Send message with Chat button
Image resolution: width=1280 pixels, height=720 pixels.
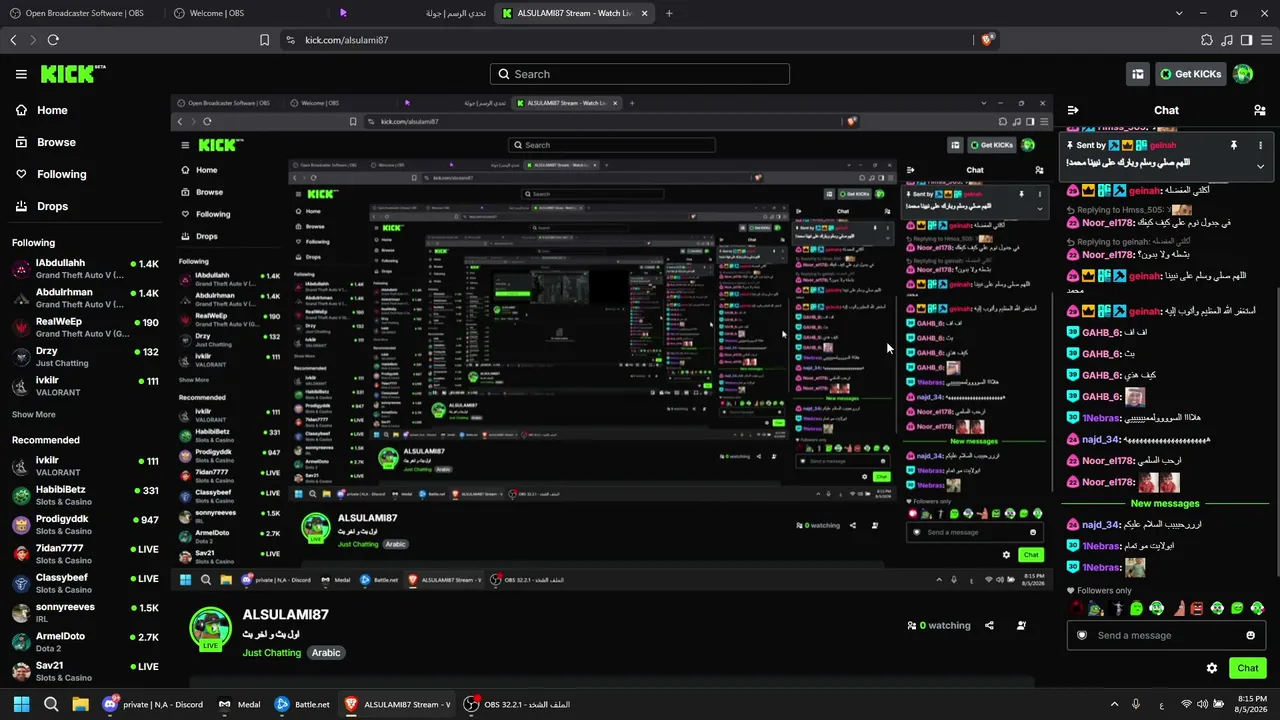coord(1247,668)
